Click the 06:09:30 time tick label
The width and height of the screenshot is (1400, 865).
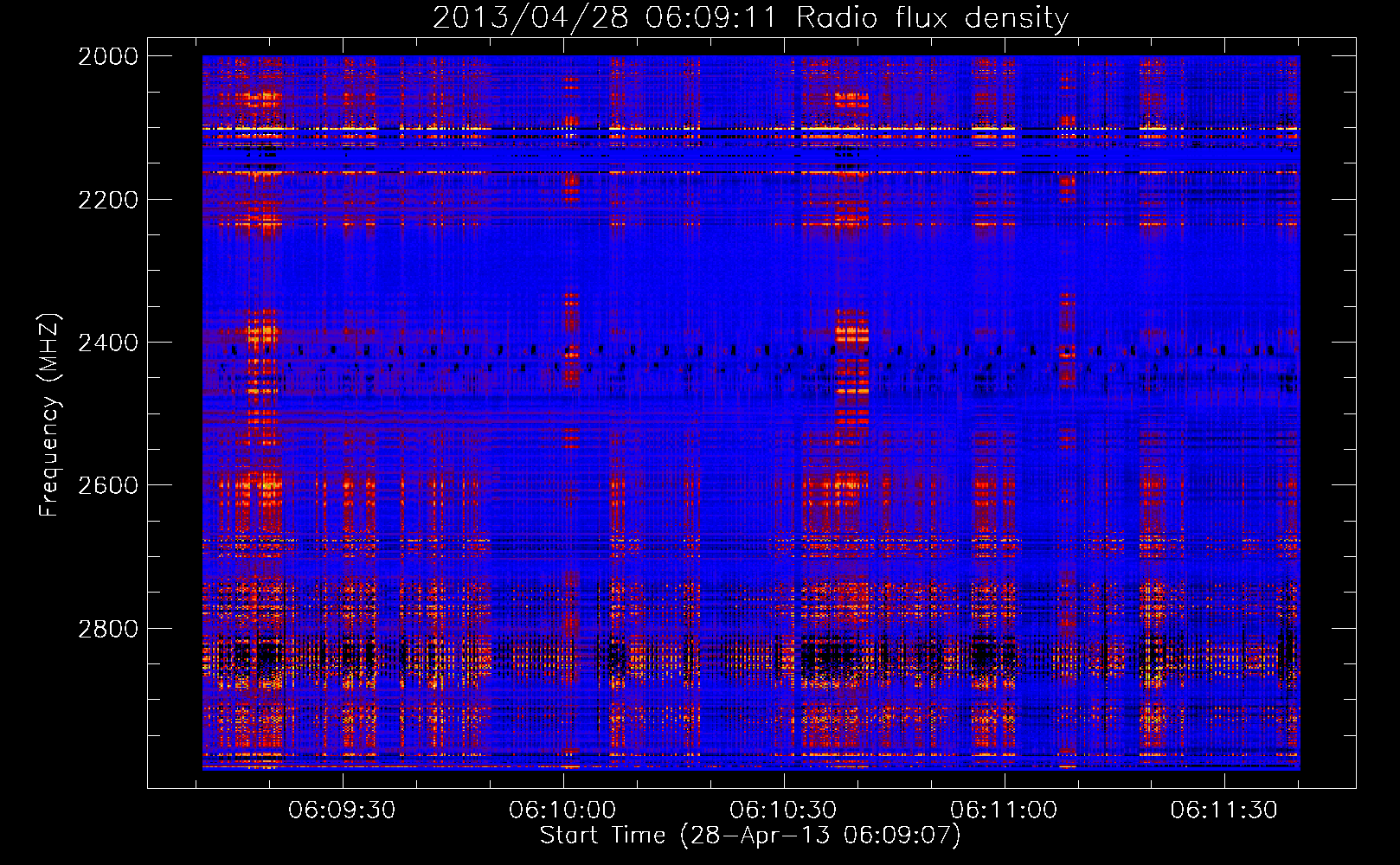click(x=342, y=810)
